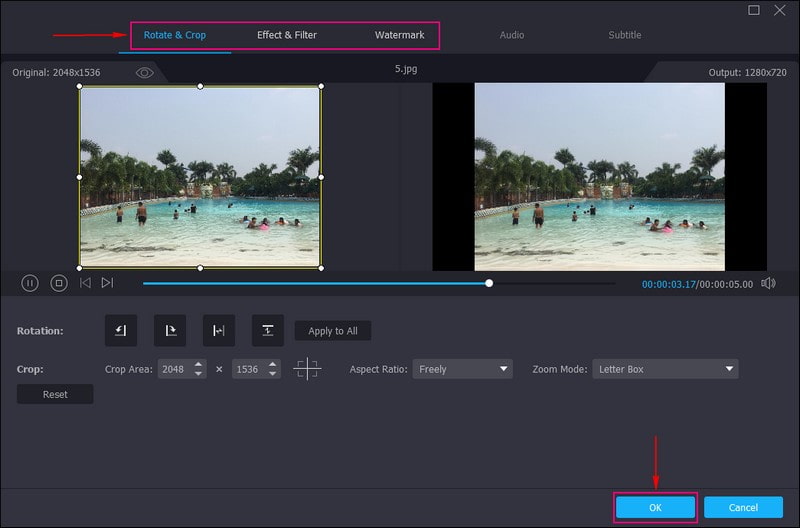Click the crop height input field
Image resolution: width=800 pixels, height=528 pixels.
pos(249,369)
